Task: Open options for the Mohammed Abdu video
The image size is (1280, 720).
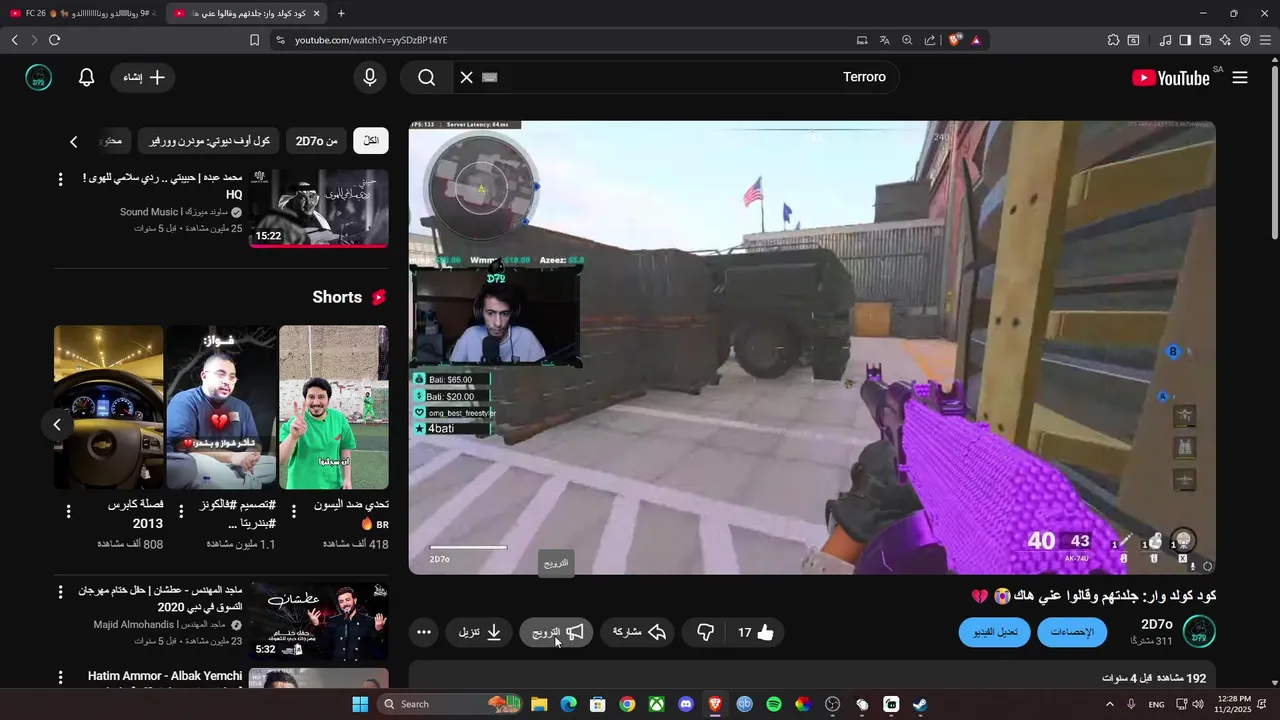Action: (x=60, y=179)
